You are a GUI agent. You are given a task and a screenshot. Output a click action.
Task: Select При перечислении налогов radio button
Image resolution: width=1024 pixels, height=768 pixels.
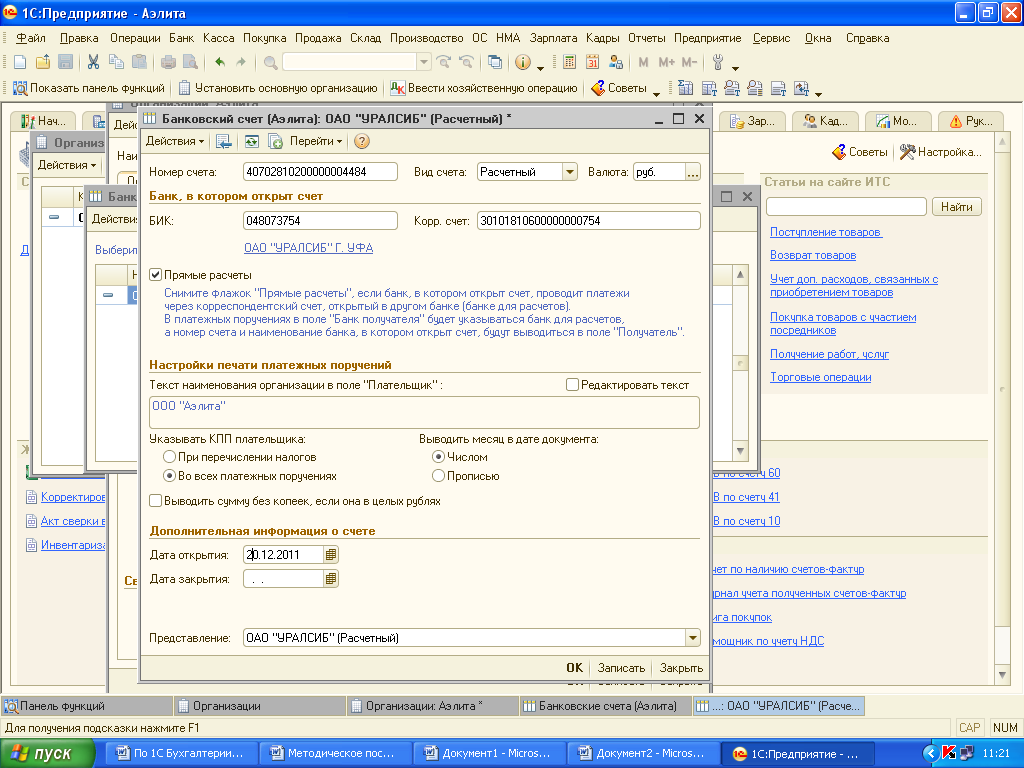click(x=170, y=456)
